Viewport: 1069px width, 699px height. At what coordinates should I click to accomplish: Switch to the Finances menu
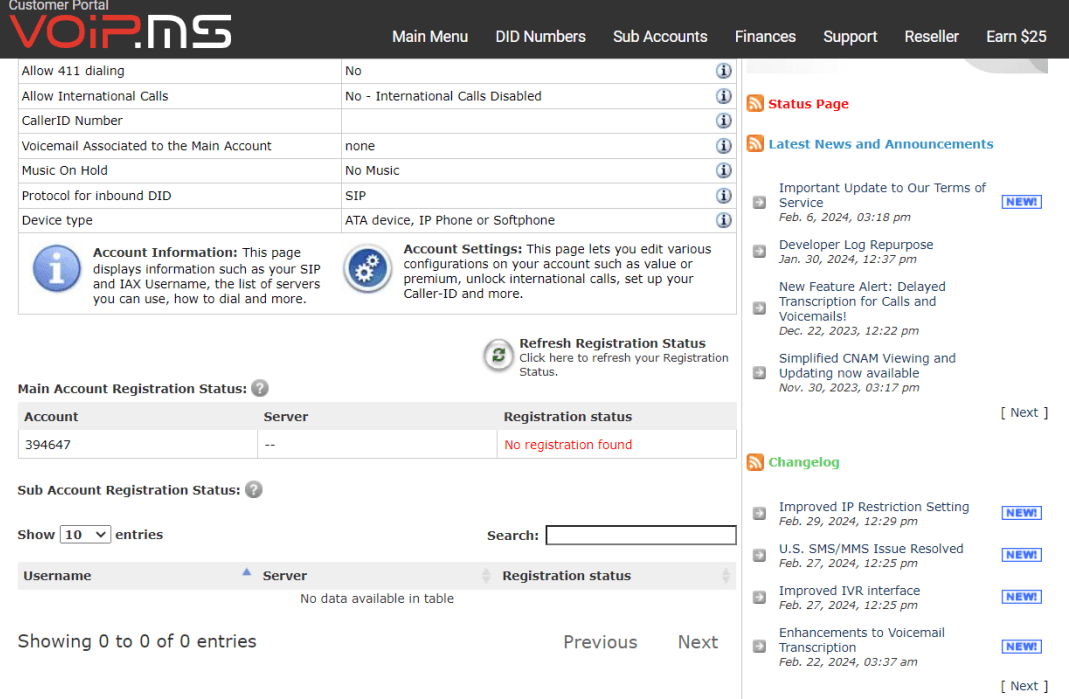click(x=765, y=37)
